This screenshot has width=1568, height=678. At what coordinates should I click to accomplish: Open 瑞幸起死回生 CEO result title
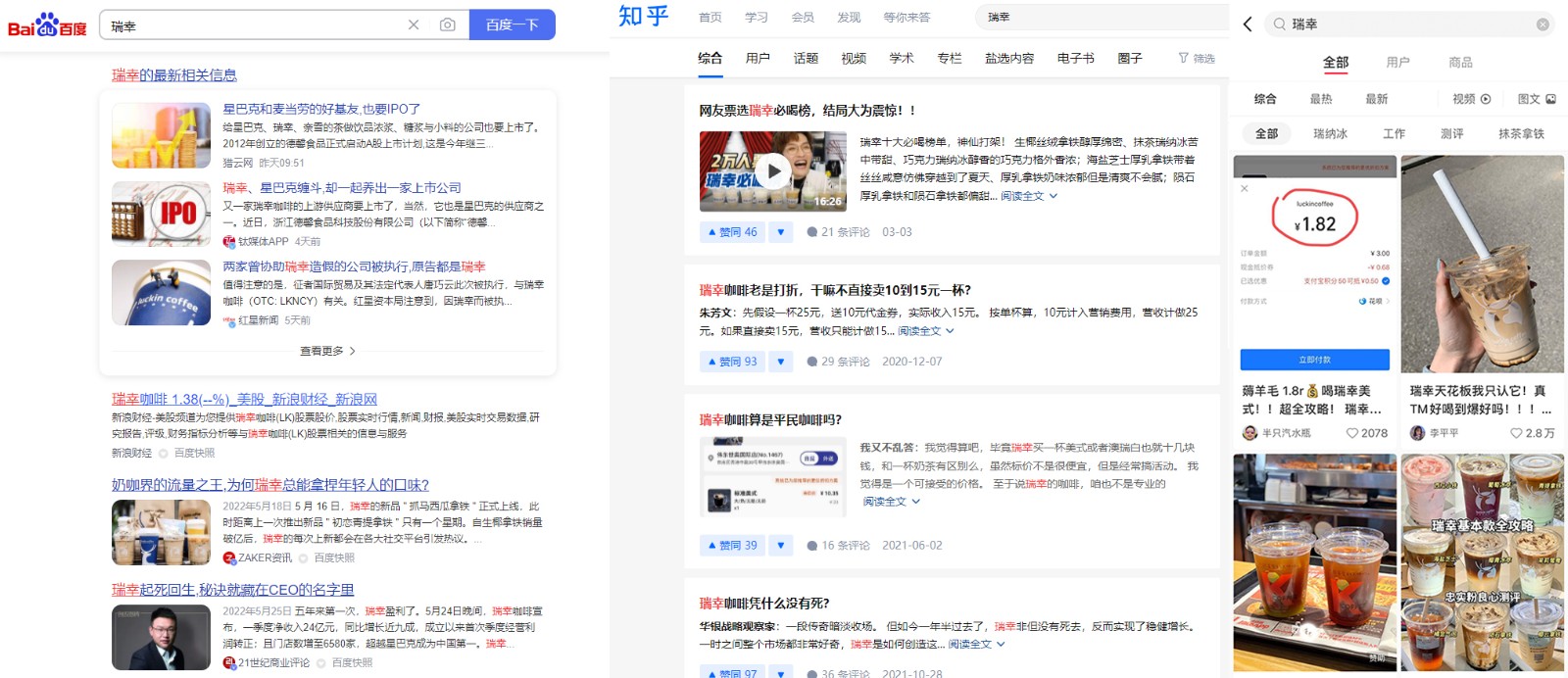point(232,590)
